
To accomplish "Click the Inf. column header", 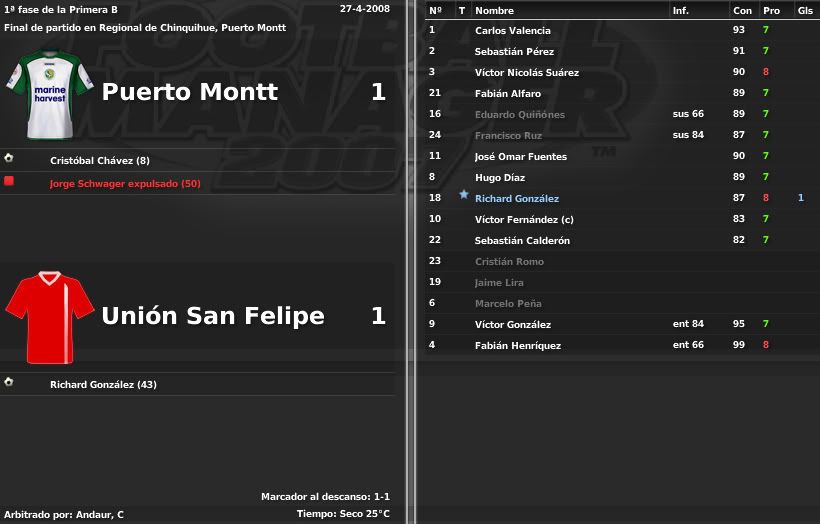I will click(680, 10).
